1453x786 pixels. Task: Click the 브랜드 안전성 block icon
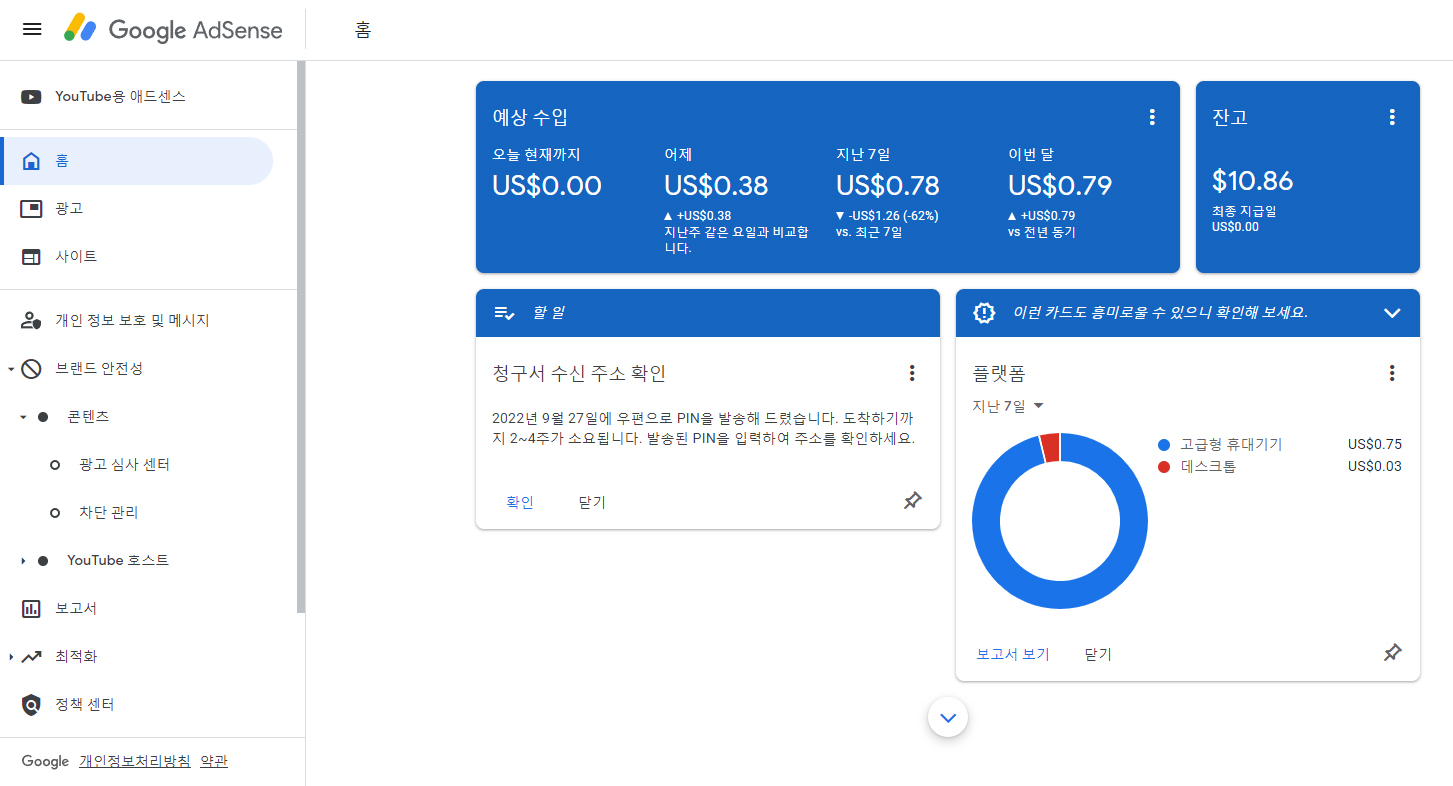pyautogui.click(x=31, y=369)
